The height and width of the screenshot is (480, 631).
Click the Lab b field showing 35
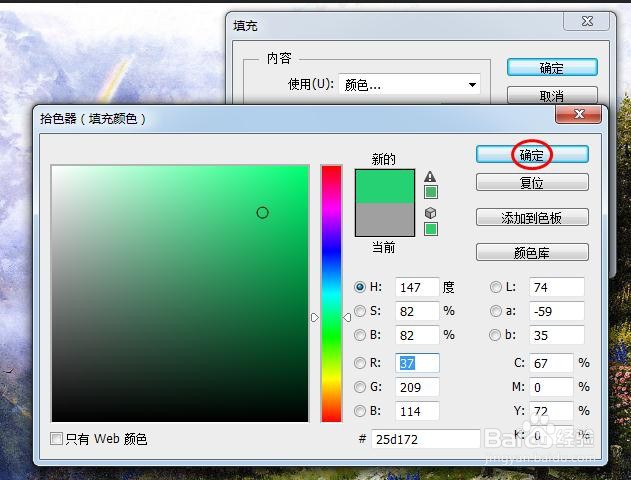click(557, 335)
